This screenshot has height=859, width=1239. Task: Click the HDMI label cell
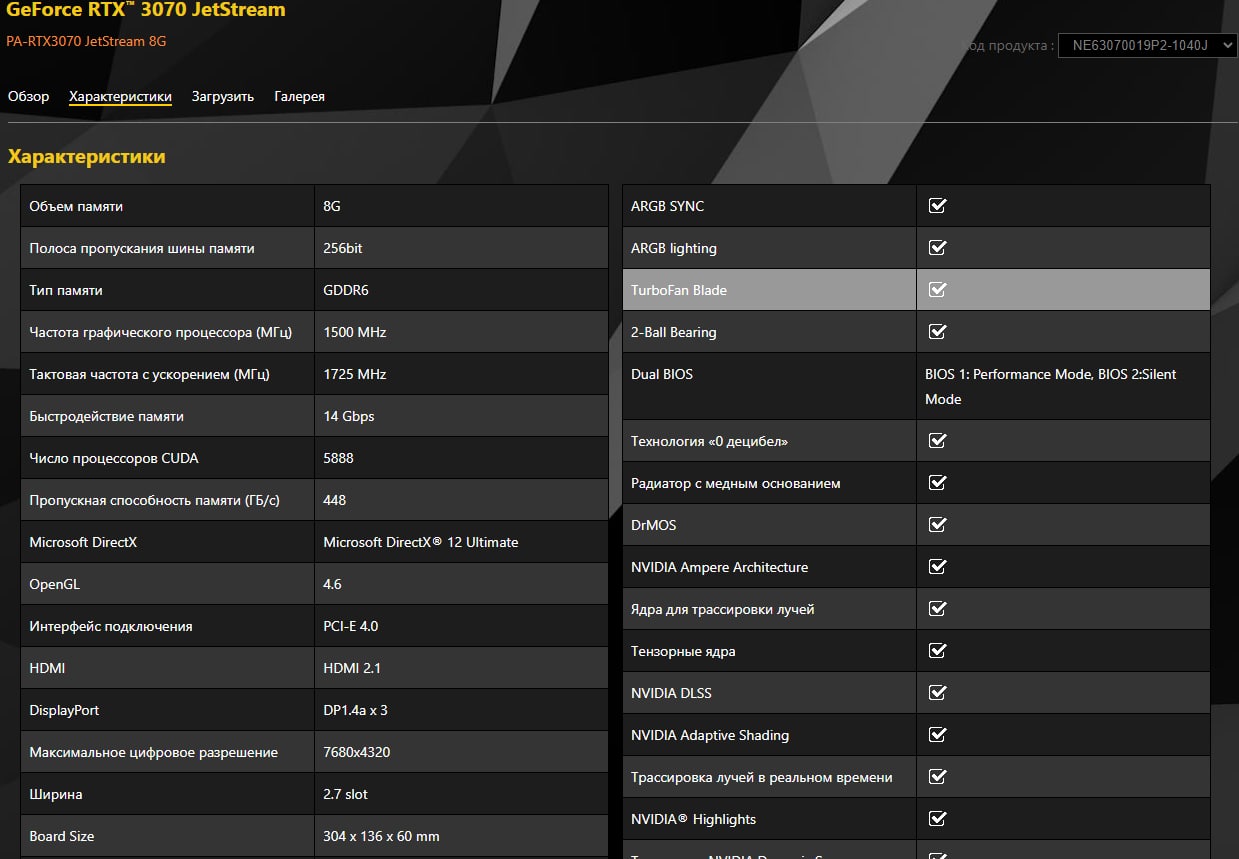coord(167,668)
